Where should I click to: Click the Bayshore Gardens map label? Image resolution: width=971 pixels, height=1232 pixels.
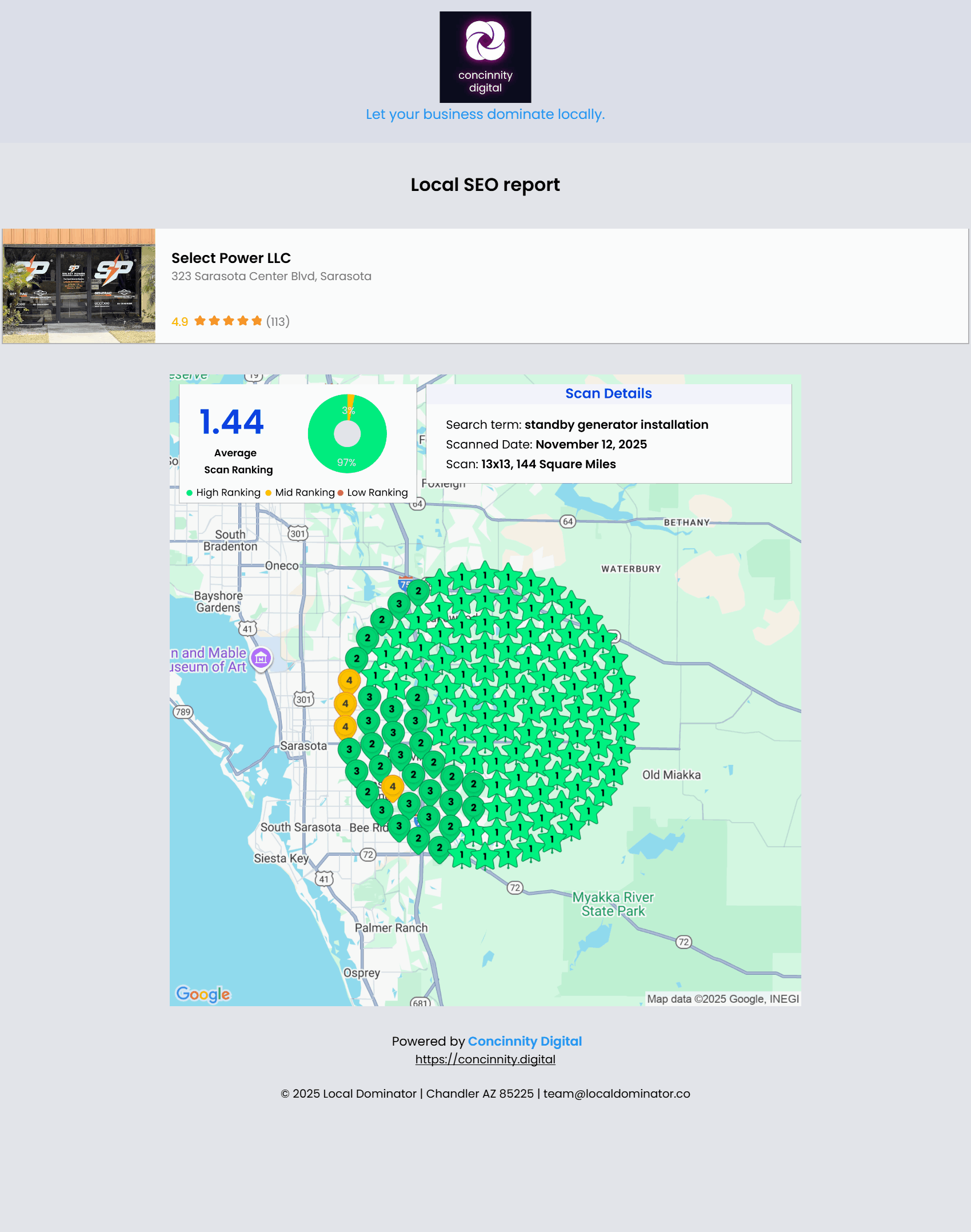[x=218, y=601]
